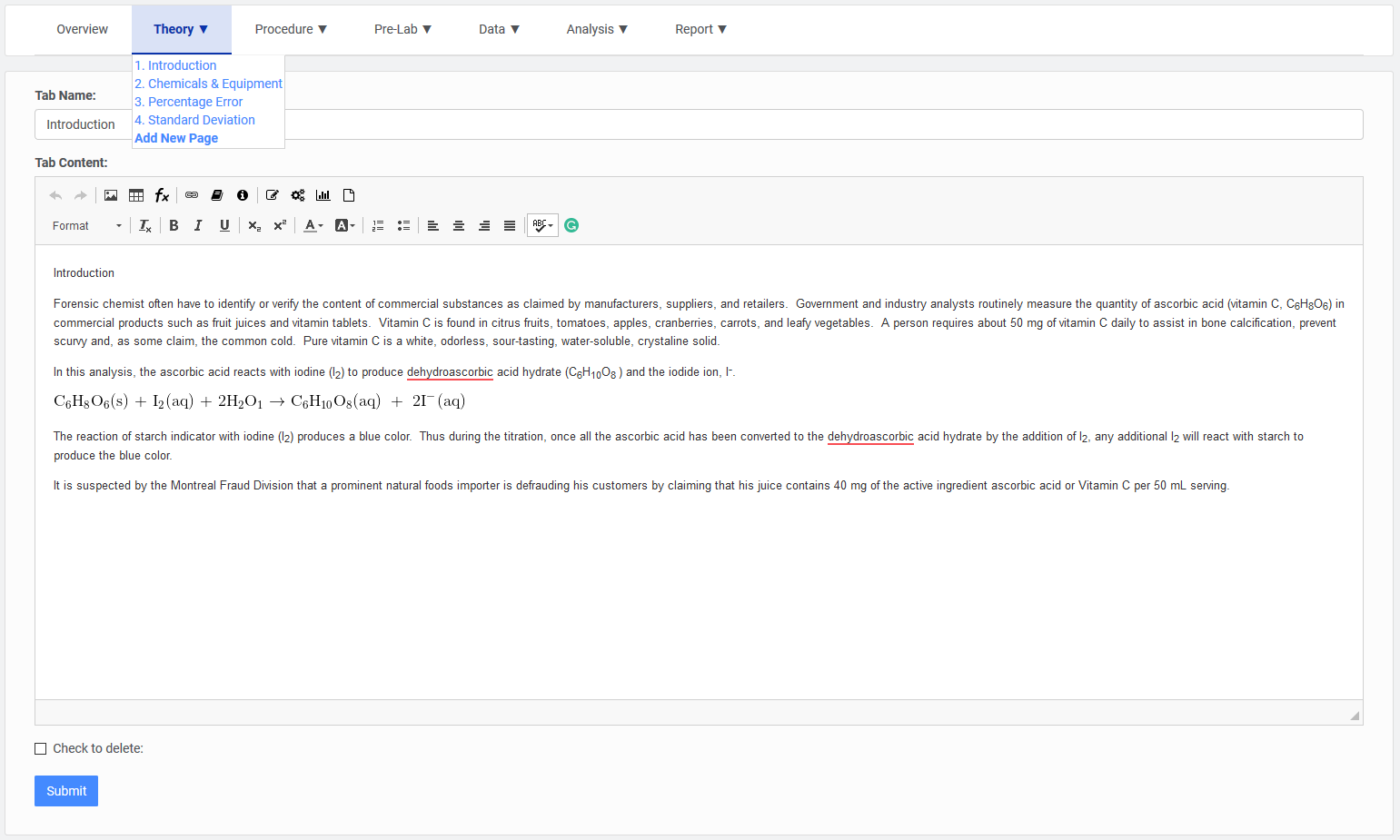1400x840 pixels.
Task: Expand the Theory menu
Action: click(x=181, y=29)
